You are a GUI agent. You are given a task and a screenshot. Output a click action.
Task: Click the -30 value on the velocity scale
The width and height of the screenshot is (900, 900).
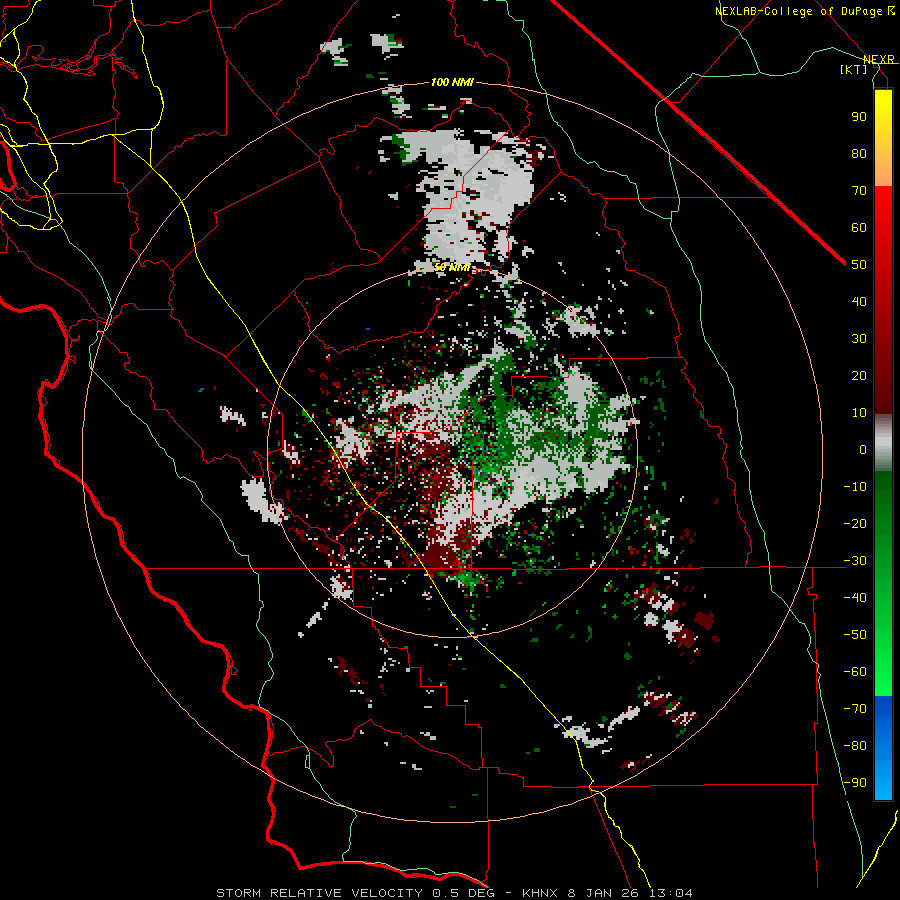855,561
